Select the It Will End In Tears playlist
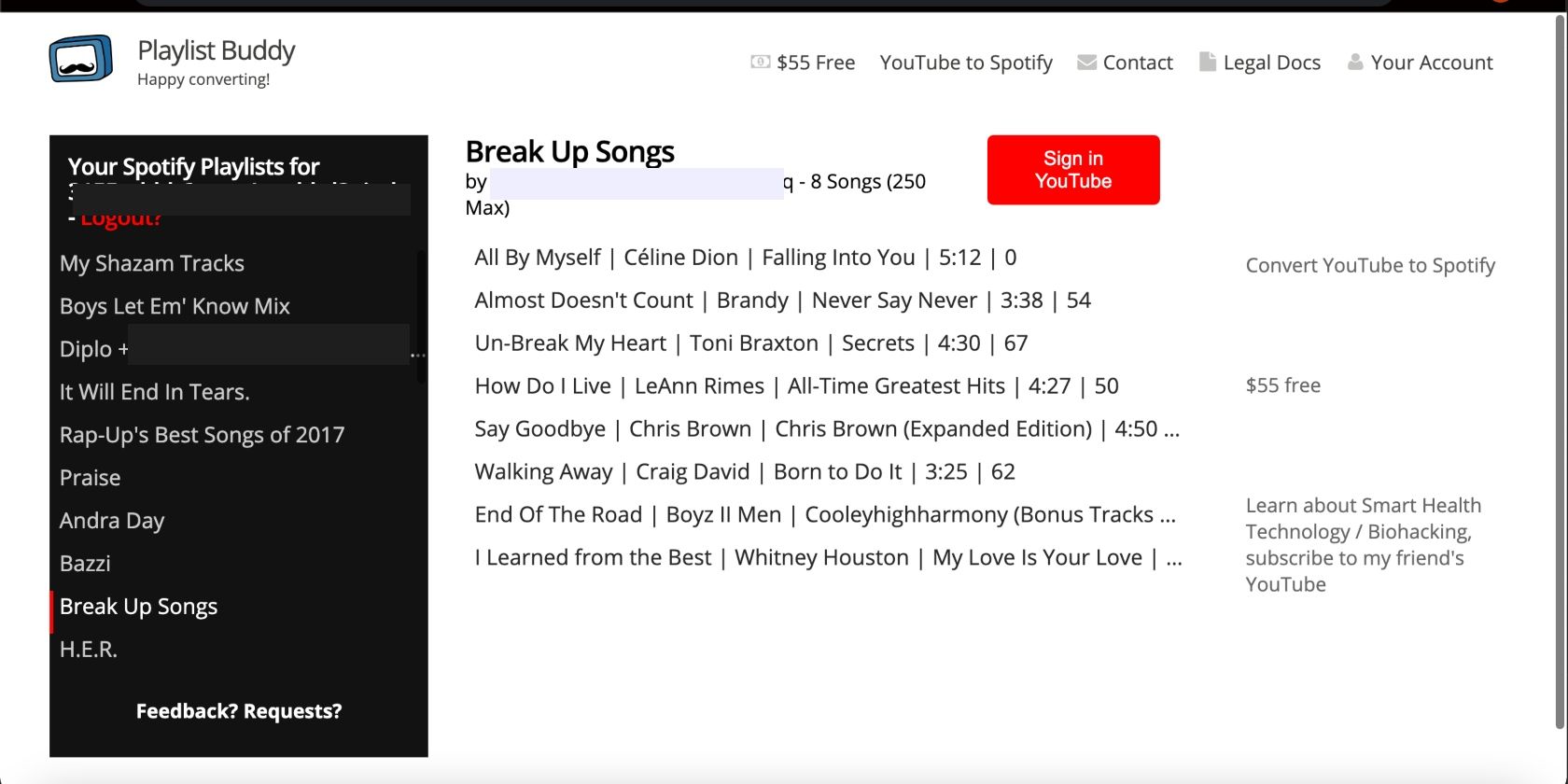Screen dimensions: 1568x784 click(155, 392)
